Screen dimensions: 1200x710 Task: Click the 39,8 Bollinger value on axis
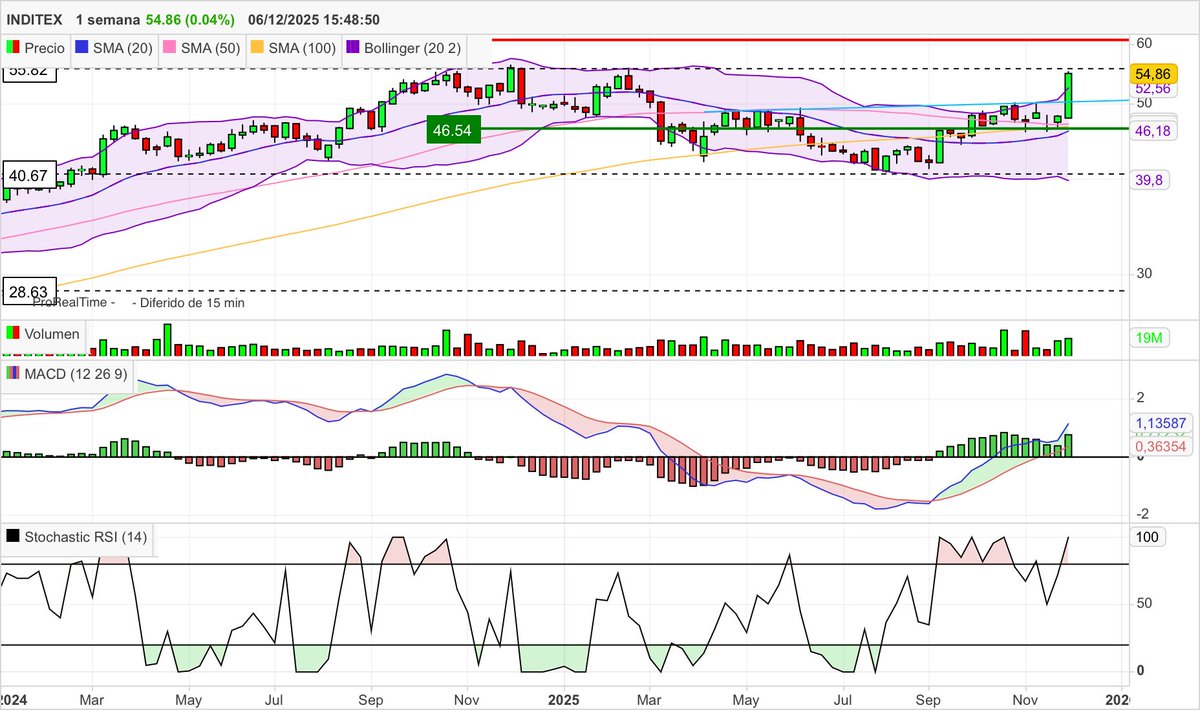[1148, 180]
